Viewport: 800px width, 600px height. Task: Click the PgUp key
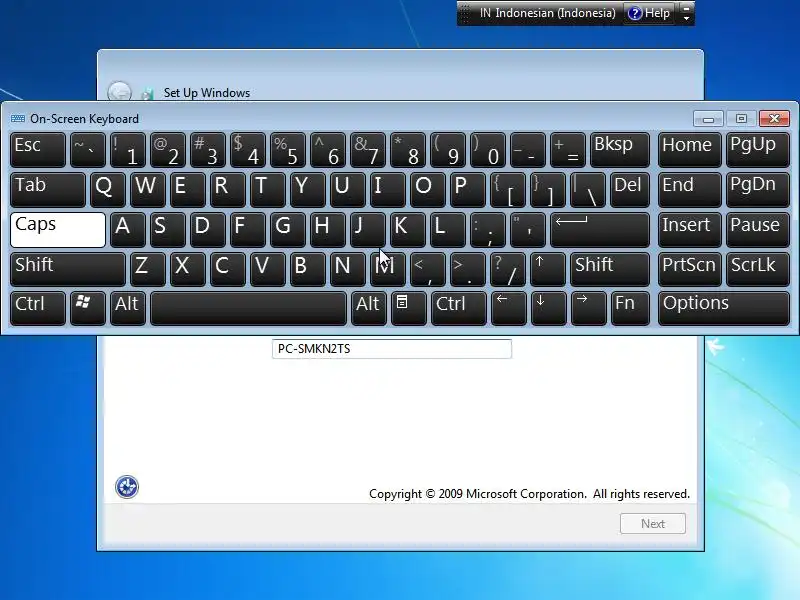point(758,150)
